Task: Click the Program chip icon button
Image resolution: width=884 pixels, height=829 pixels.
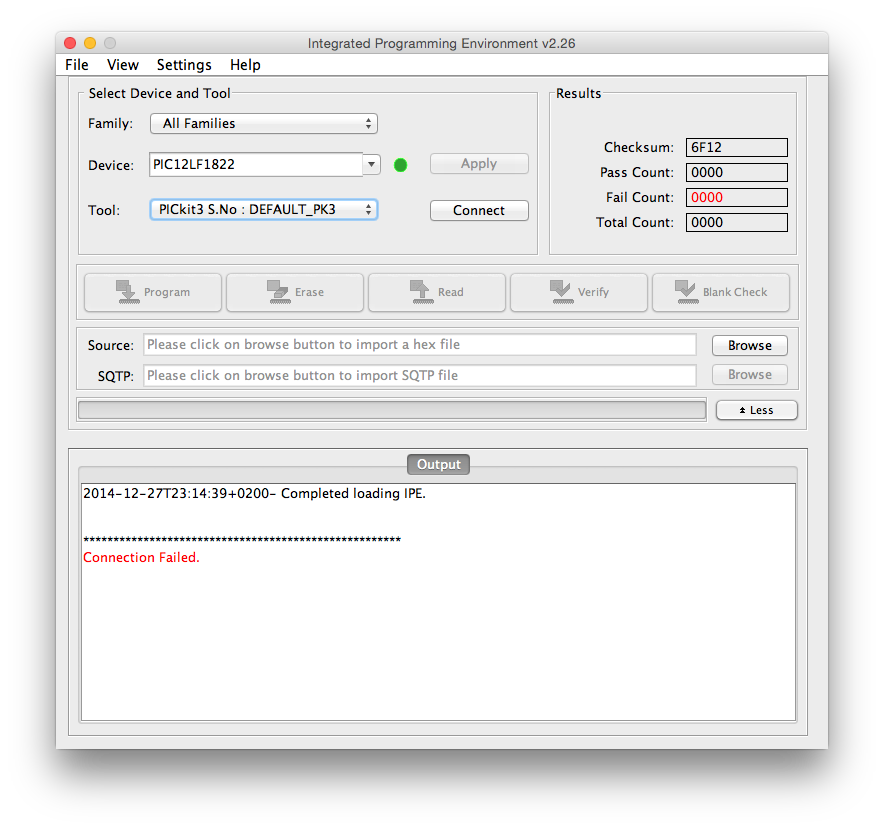Action: click(x=153, y=292)
